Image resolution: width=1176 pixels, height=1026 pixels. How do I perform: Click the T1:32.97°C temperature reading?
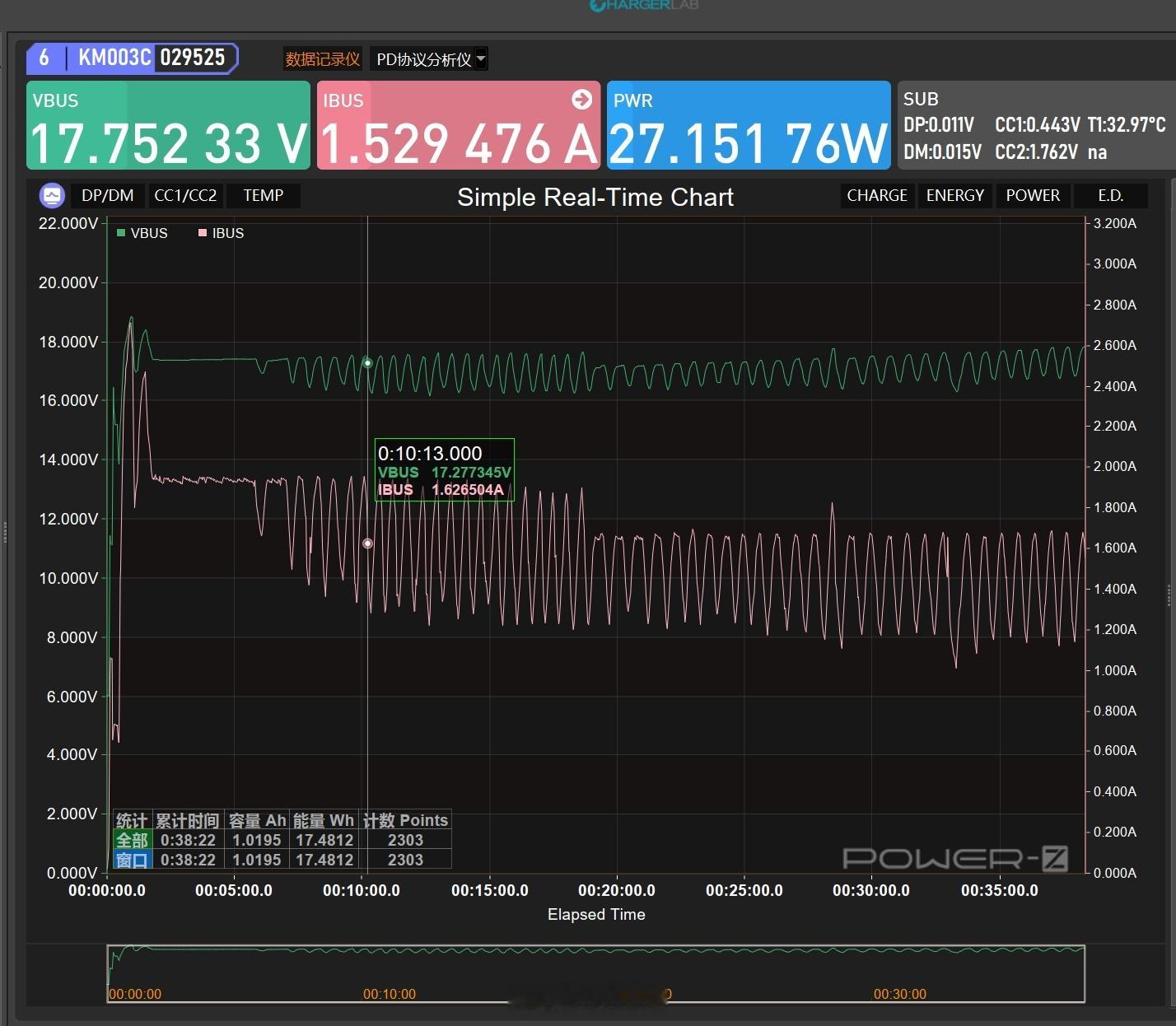tap(1127, 125)
